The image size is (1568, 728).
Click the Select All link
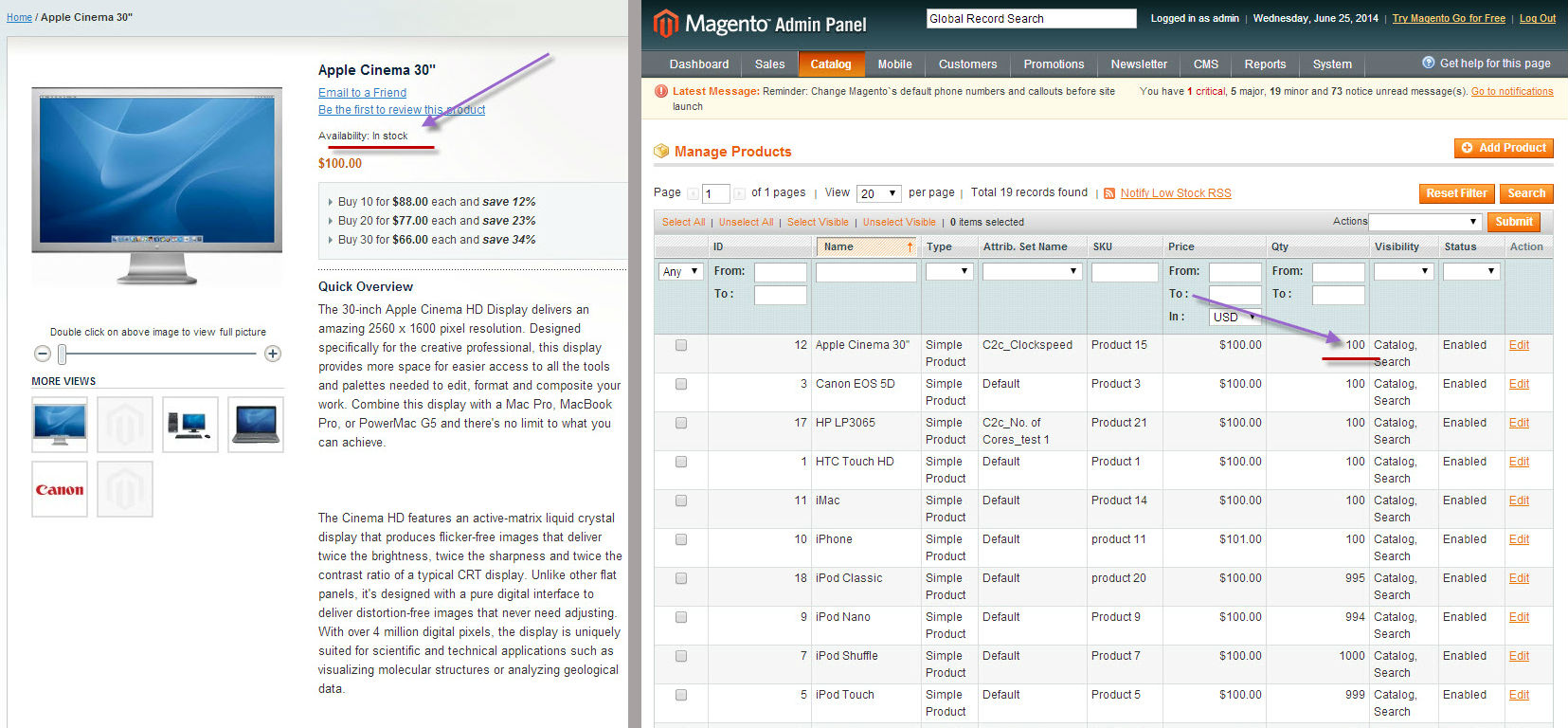(x=683, y=222)
